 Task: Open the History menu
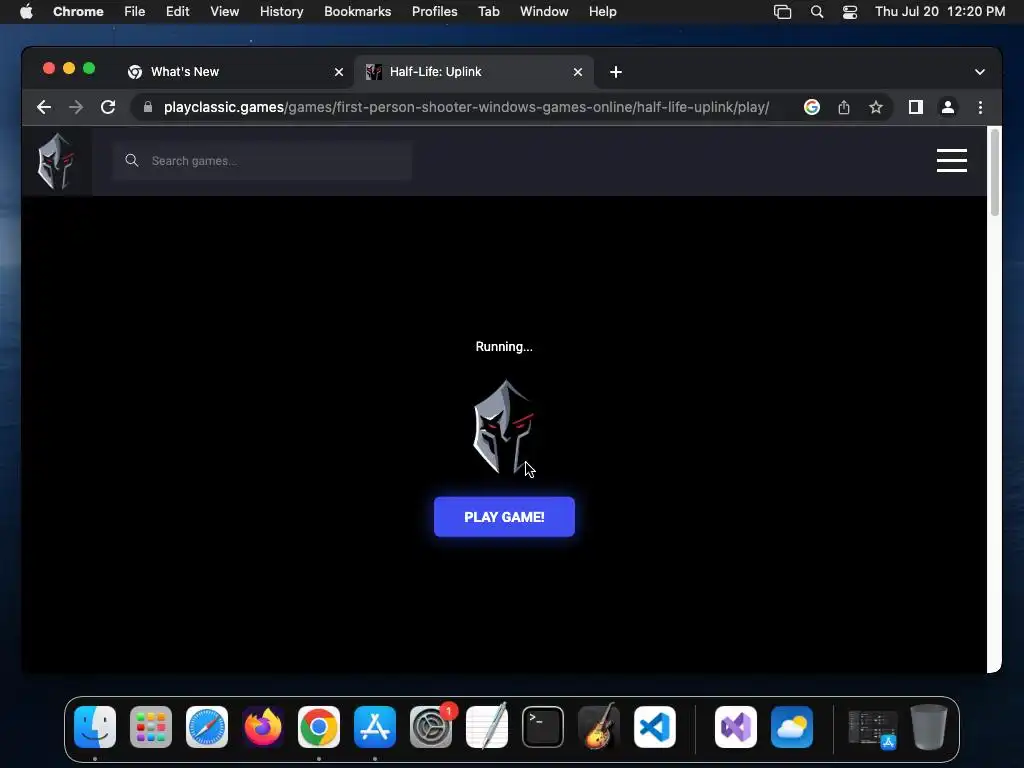[281, 12]
